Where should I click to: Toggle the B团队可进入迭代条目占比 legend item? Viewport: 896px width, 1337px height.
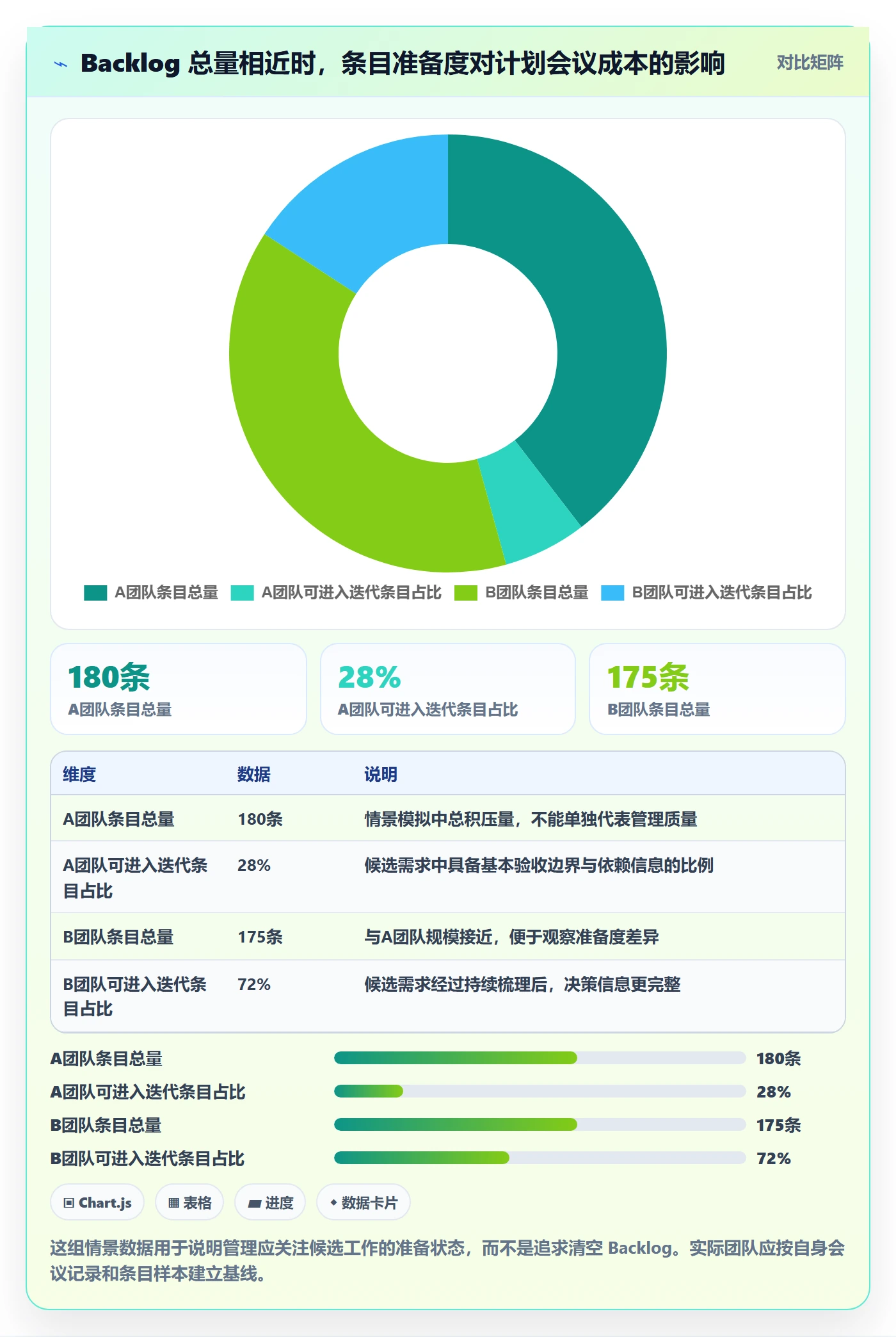707,592
